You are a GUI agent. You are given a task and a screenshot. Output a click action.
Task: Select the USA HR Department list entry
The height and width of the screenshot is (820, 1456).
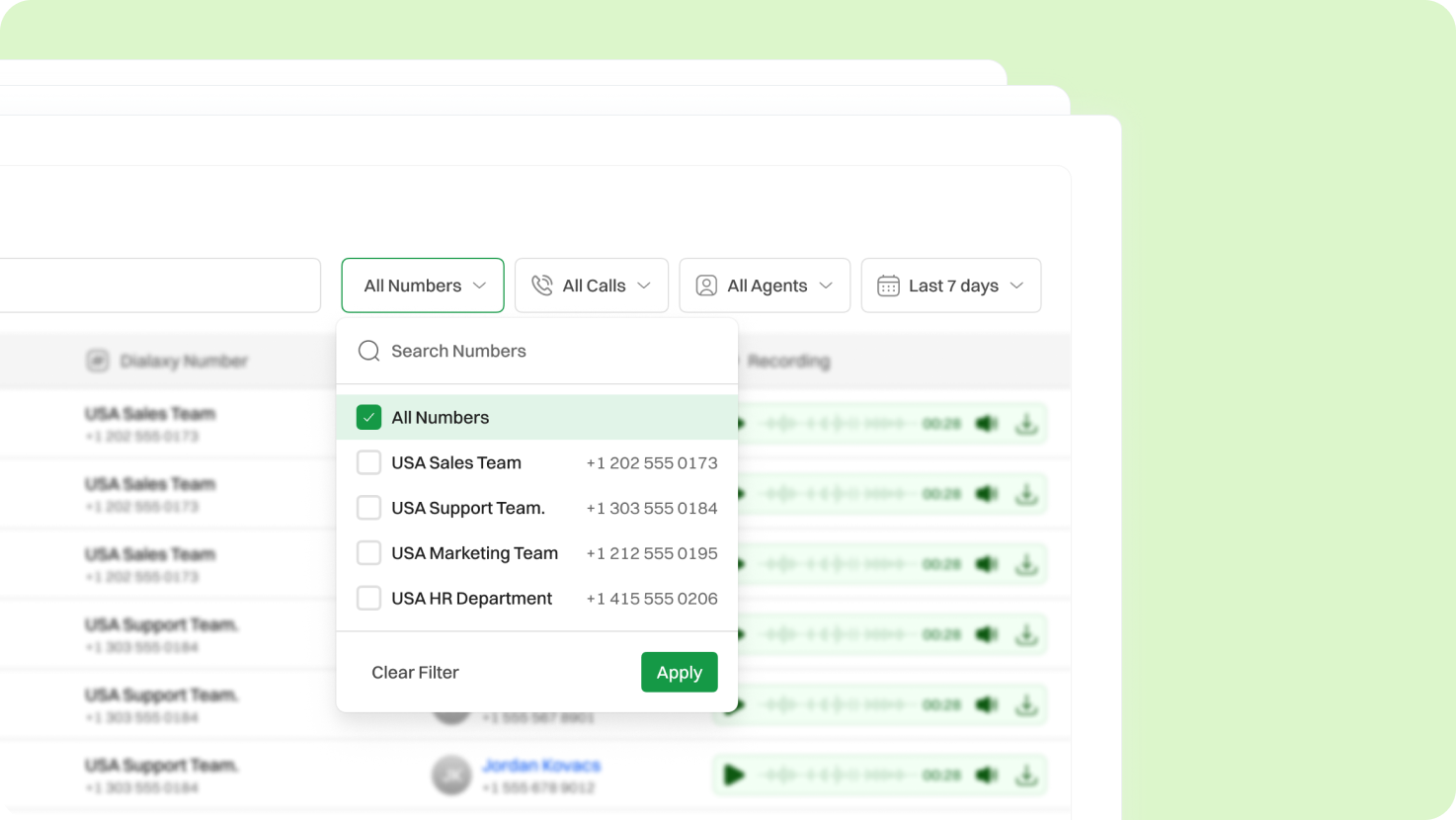pyautogui.click(x=471, y=599)
